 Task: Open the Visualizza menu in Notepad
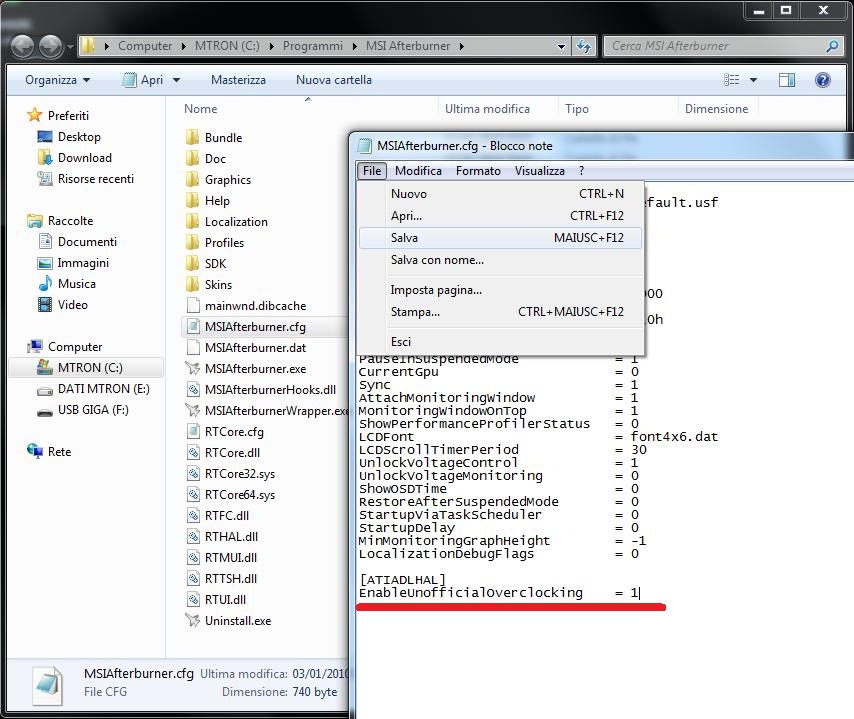(x=540, y=170)
